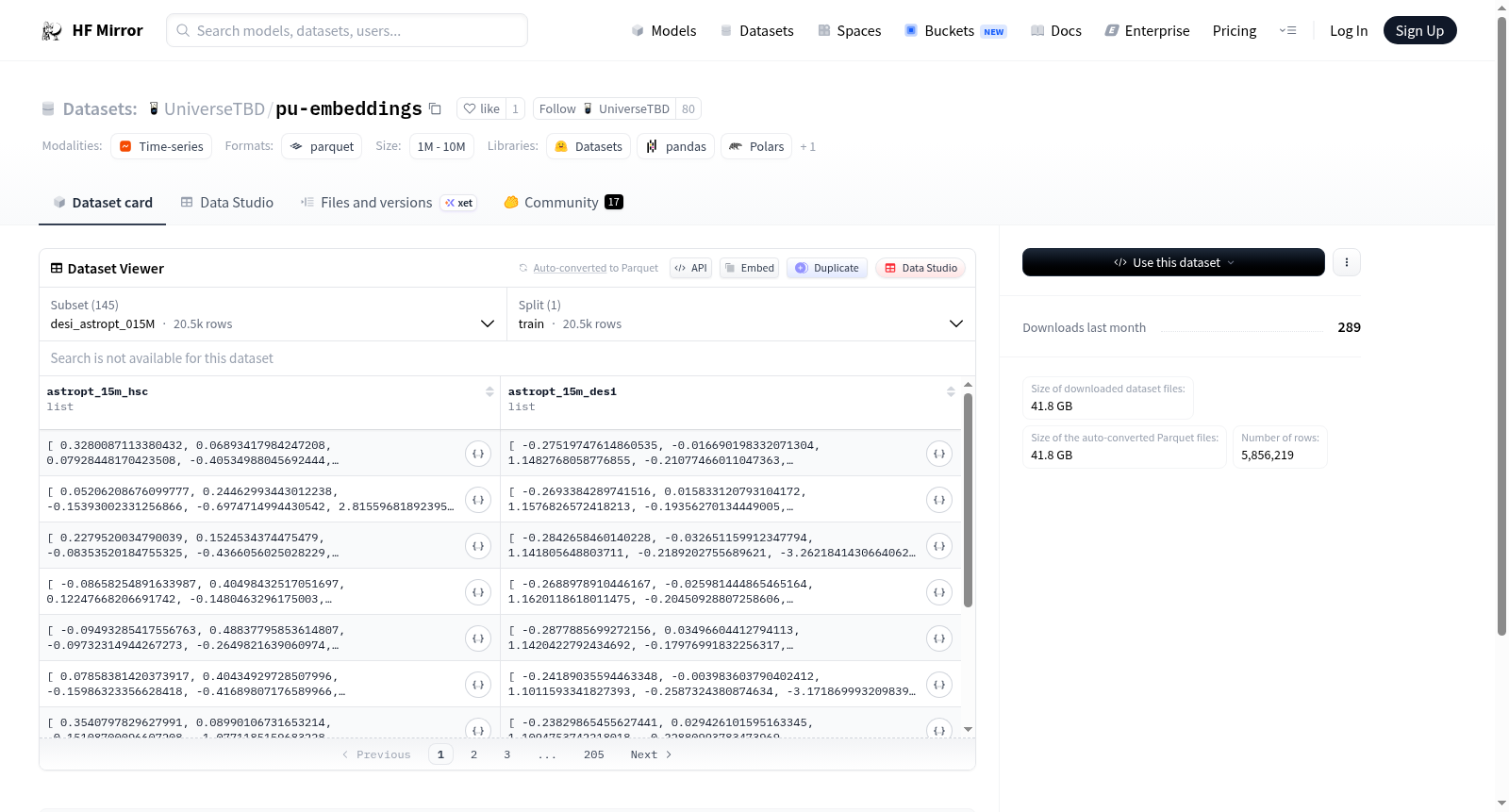Expand JSON view for first astropt_15m_hsc row
The height and width of the screenshot is (812, 1509).
[478, 454]
